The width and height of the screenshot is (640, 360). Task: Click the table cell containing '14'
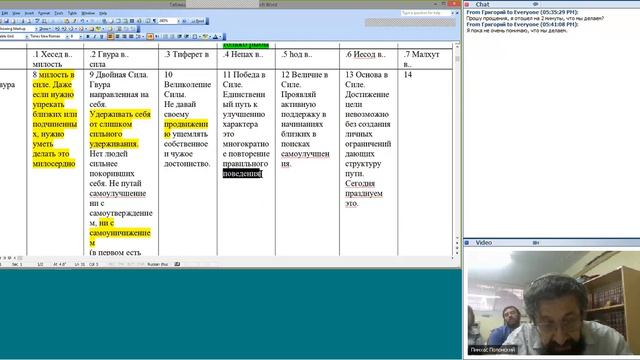(x=425, y=162)
